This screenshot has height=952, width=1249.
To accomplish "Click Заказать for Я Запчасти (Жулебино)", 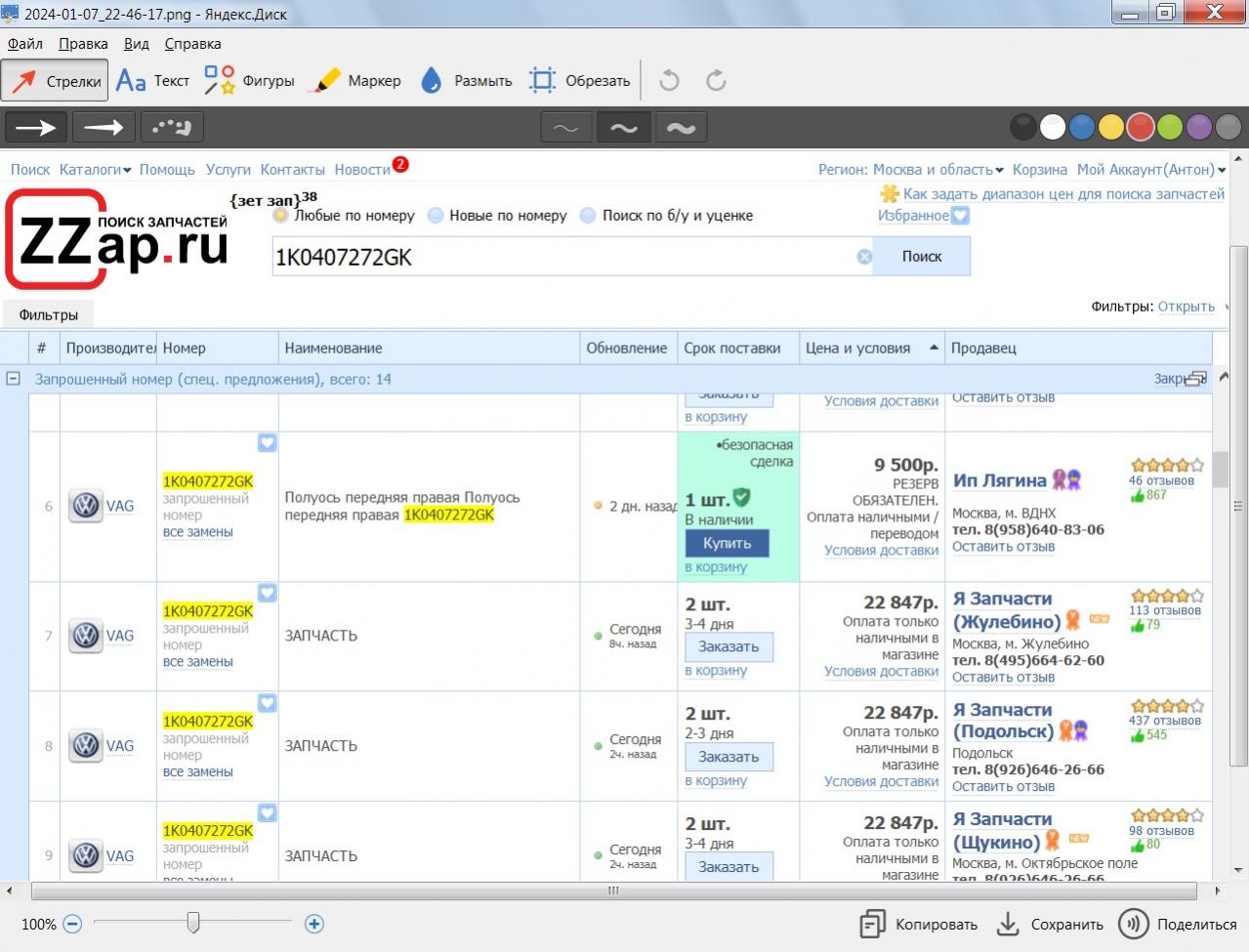I will (x=729, y=646).
